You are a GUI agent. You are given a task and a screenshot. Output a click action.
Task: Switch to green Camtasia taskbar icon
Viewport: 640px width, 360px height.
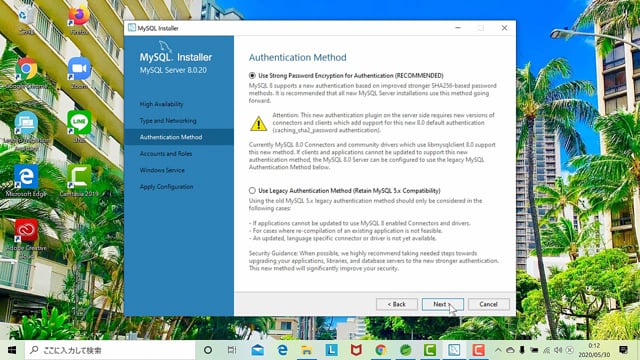pyautogui.click(x=430, y=350)
